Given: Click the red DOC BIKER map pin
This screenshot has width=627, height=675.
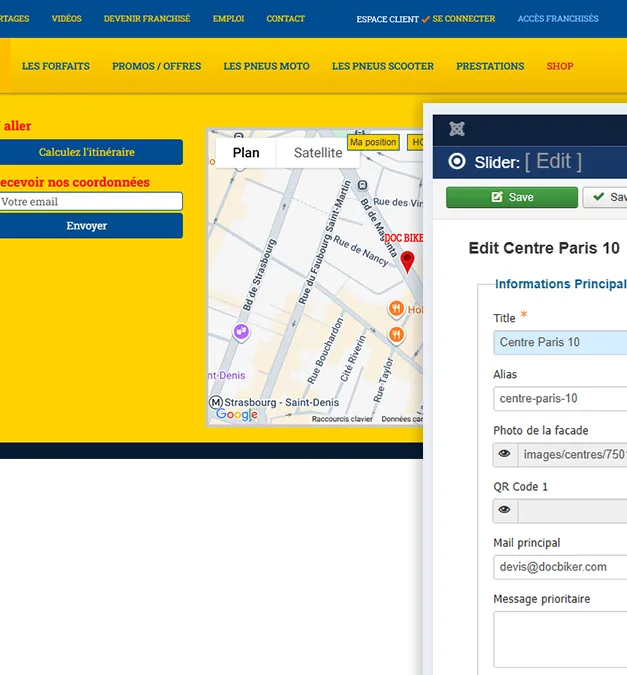Looking at the screenshot, I should click(407, 262).
